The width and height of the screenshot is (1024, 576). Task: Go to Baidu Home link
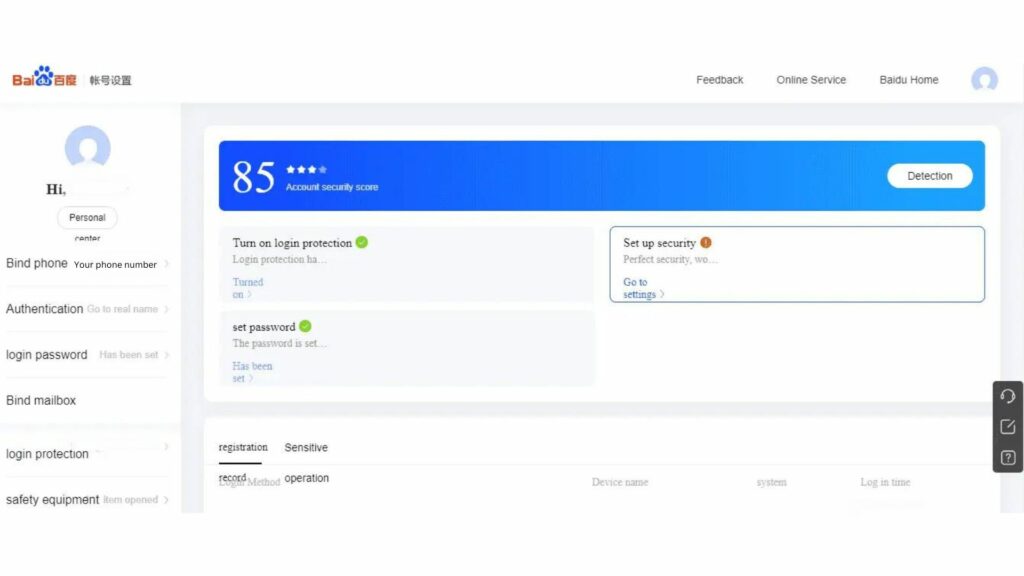pos(908,80)
